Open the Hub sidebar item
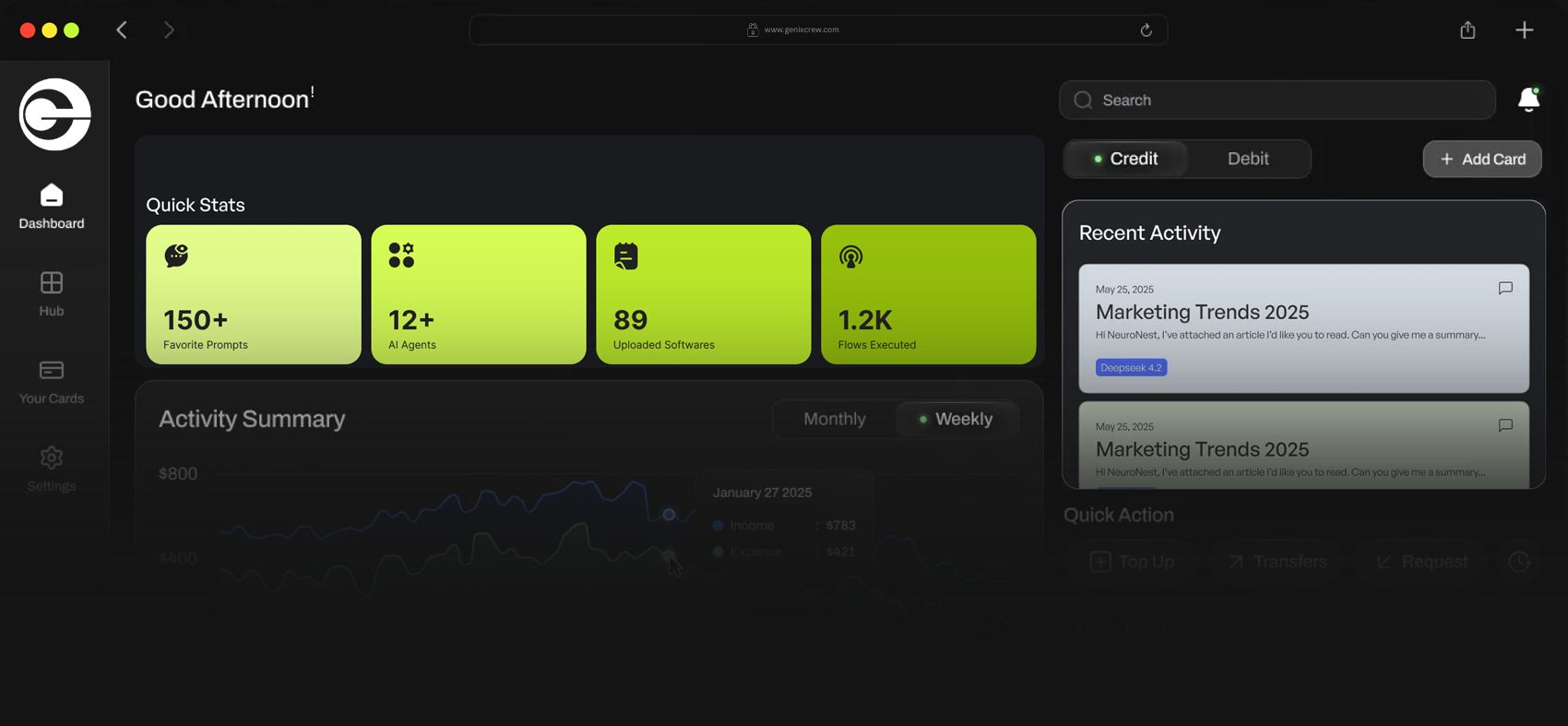Viewport: 1568px width, 726px height. (52, 294)
